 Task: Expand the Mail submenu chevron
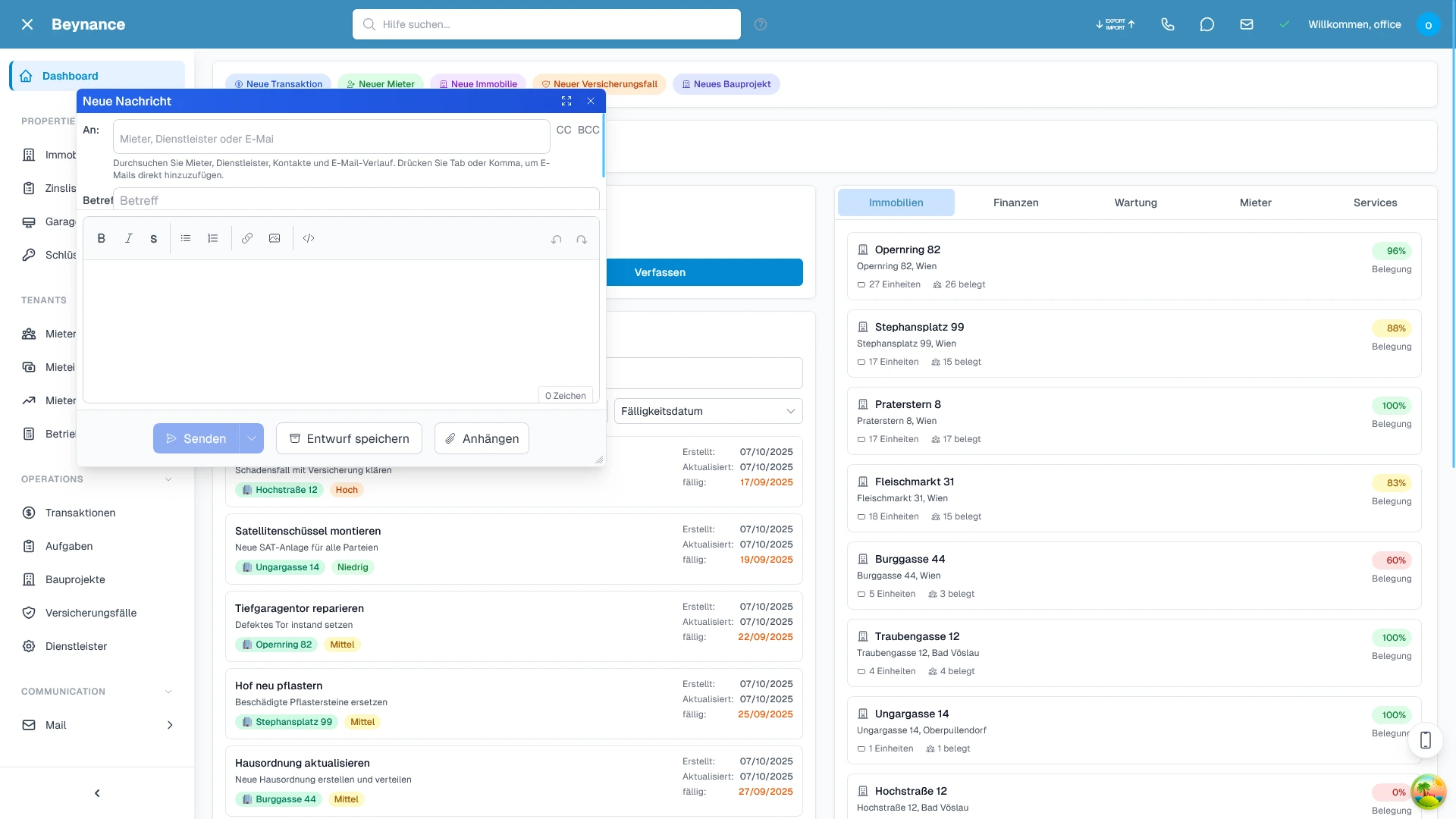170,725
